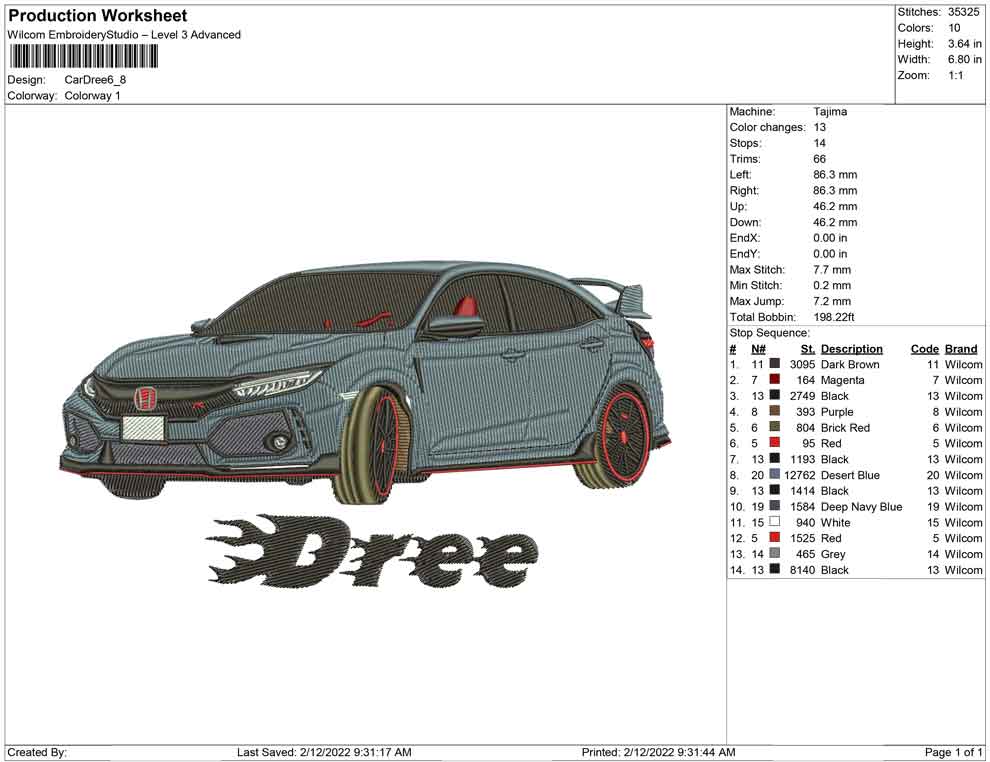The height and width of the screenshot is (762, 990).
Task: Click the Desert Blue color swatch
Action: tap(774, 475)
